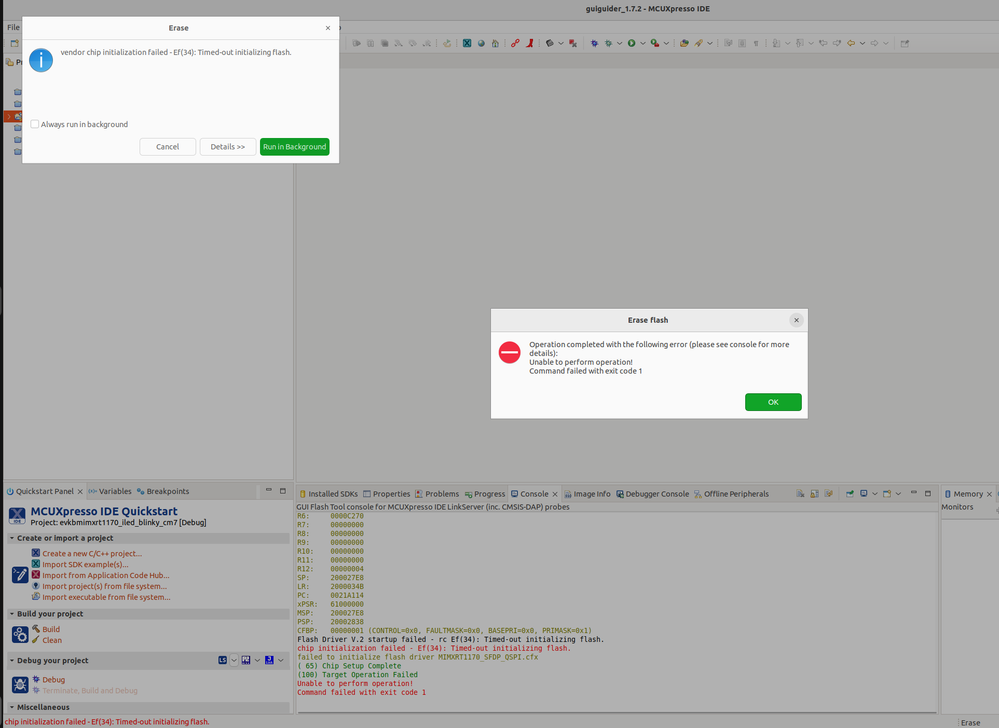The height and width of the screenshot is (728, 999).
Task: Collapse Build your project section
Action: (11, 614)
